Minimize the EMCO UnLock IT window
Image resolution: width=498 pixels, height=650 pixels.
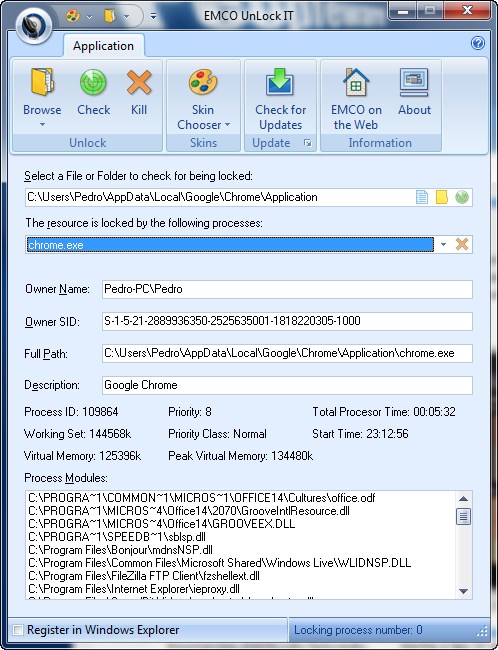click(403, 11)
